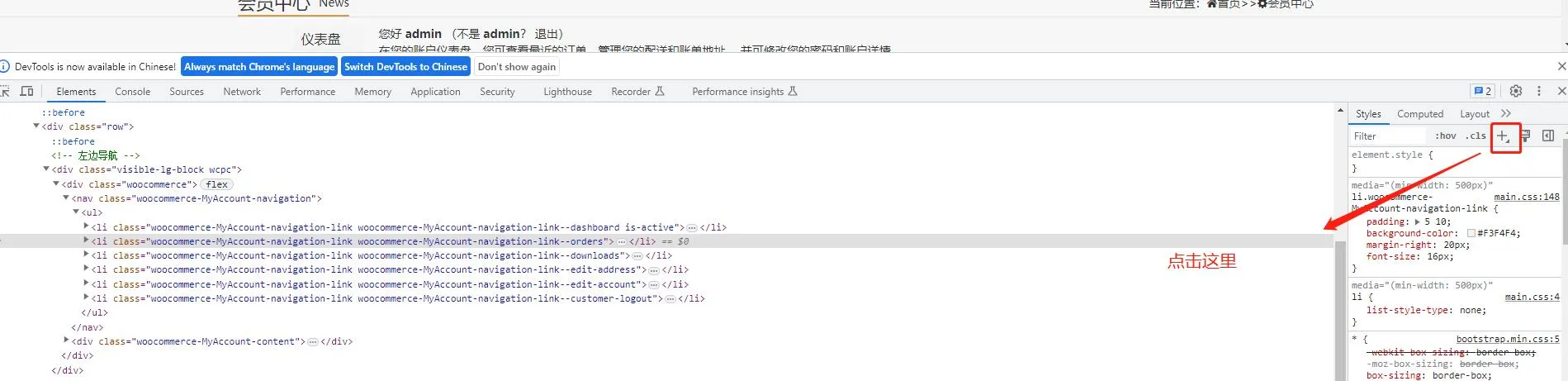Collapse the visible-lg-block wcpc div

click(x=46, y=169)
